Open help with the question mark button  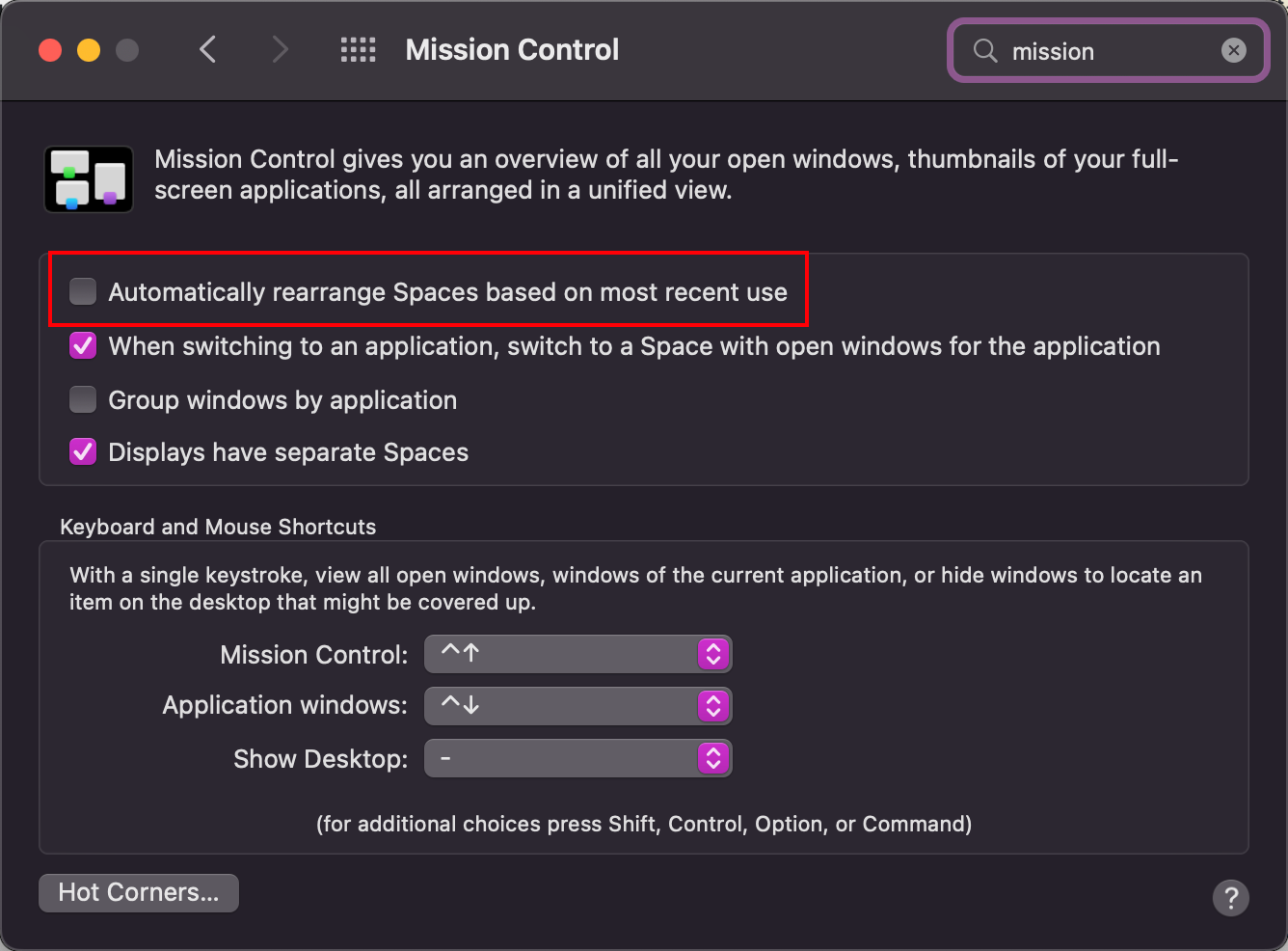1230,898
